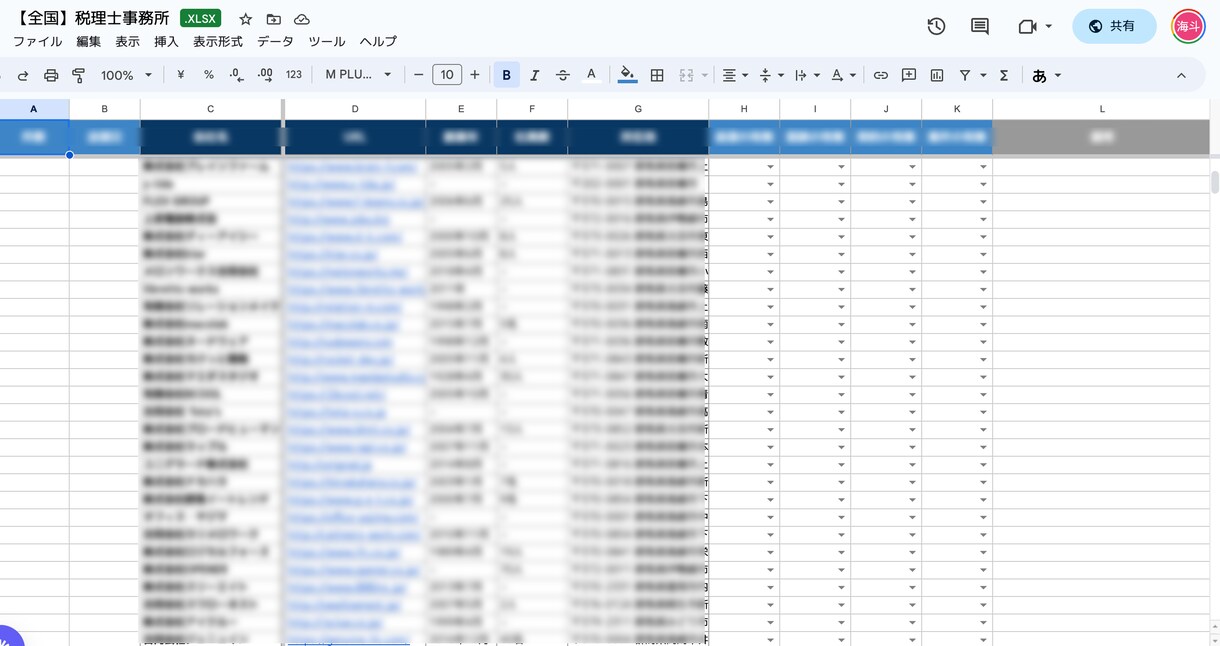Open the 編集 menu
Image resolution: width=1220 pixels, height=646 pixels.
point(89,42)
